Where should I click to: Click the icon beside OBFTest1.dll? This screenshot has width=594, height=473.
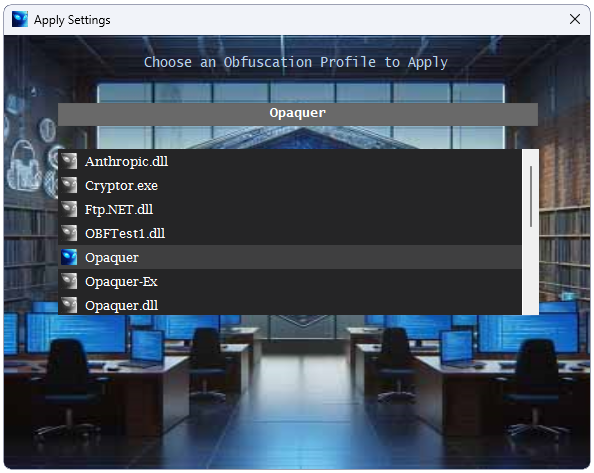point(69,233)
